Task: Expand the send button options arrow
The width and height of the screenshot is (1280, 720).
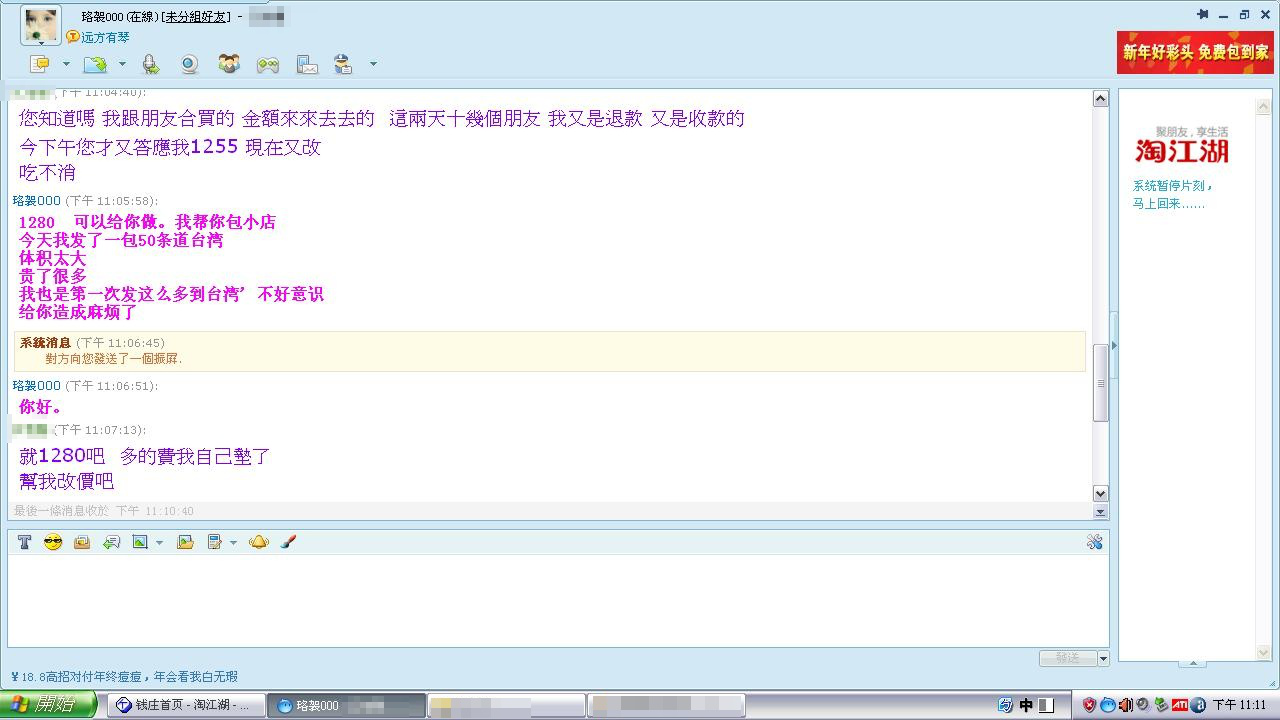Action: (x=1103, y=658)
